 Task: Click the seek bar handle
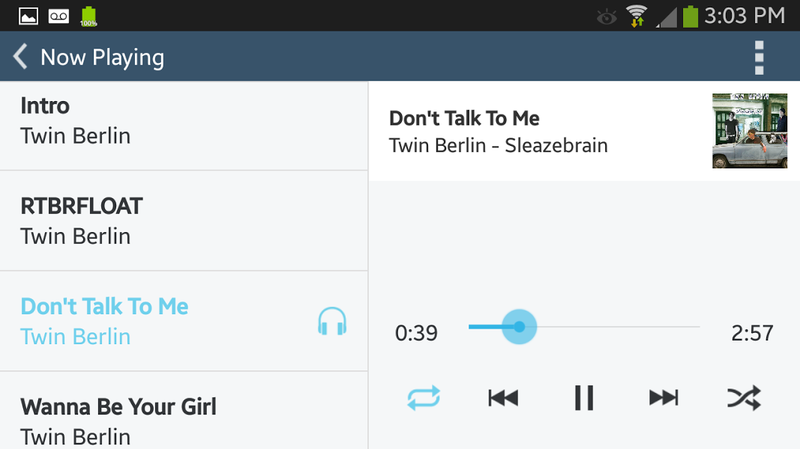click(519, 327)
